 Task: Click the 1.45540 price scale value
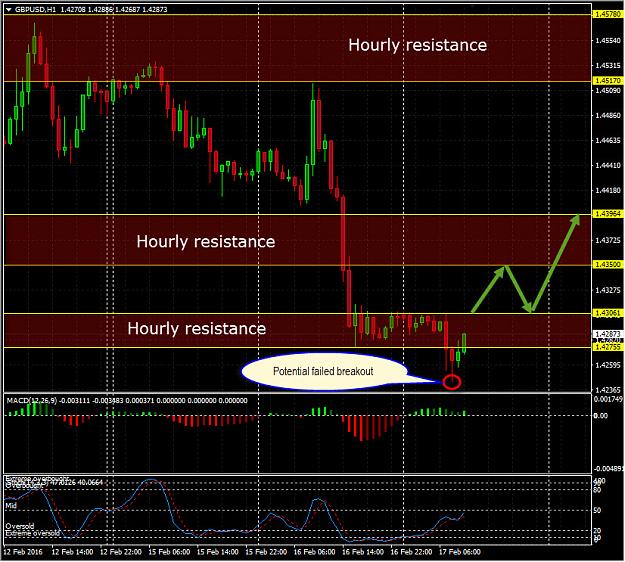(608, 41)
